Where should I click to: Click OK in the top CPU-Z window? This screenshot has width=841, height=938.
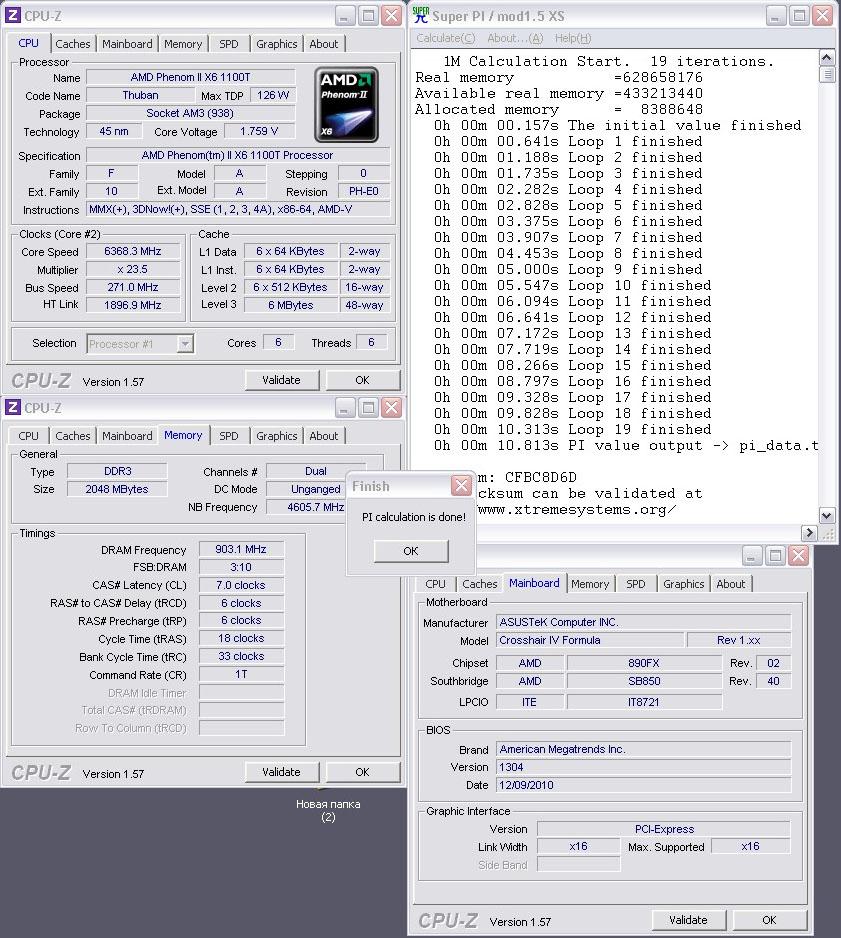[362, 380]
